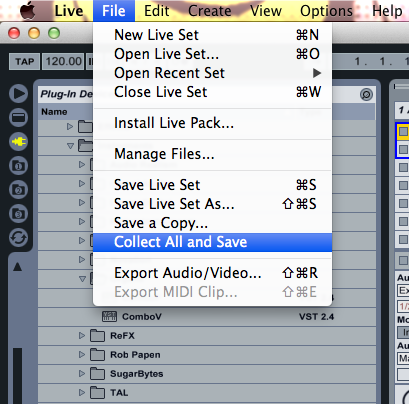Toggle the browser show/hide triangle button
409x404 pixels.
(19, 94)
